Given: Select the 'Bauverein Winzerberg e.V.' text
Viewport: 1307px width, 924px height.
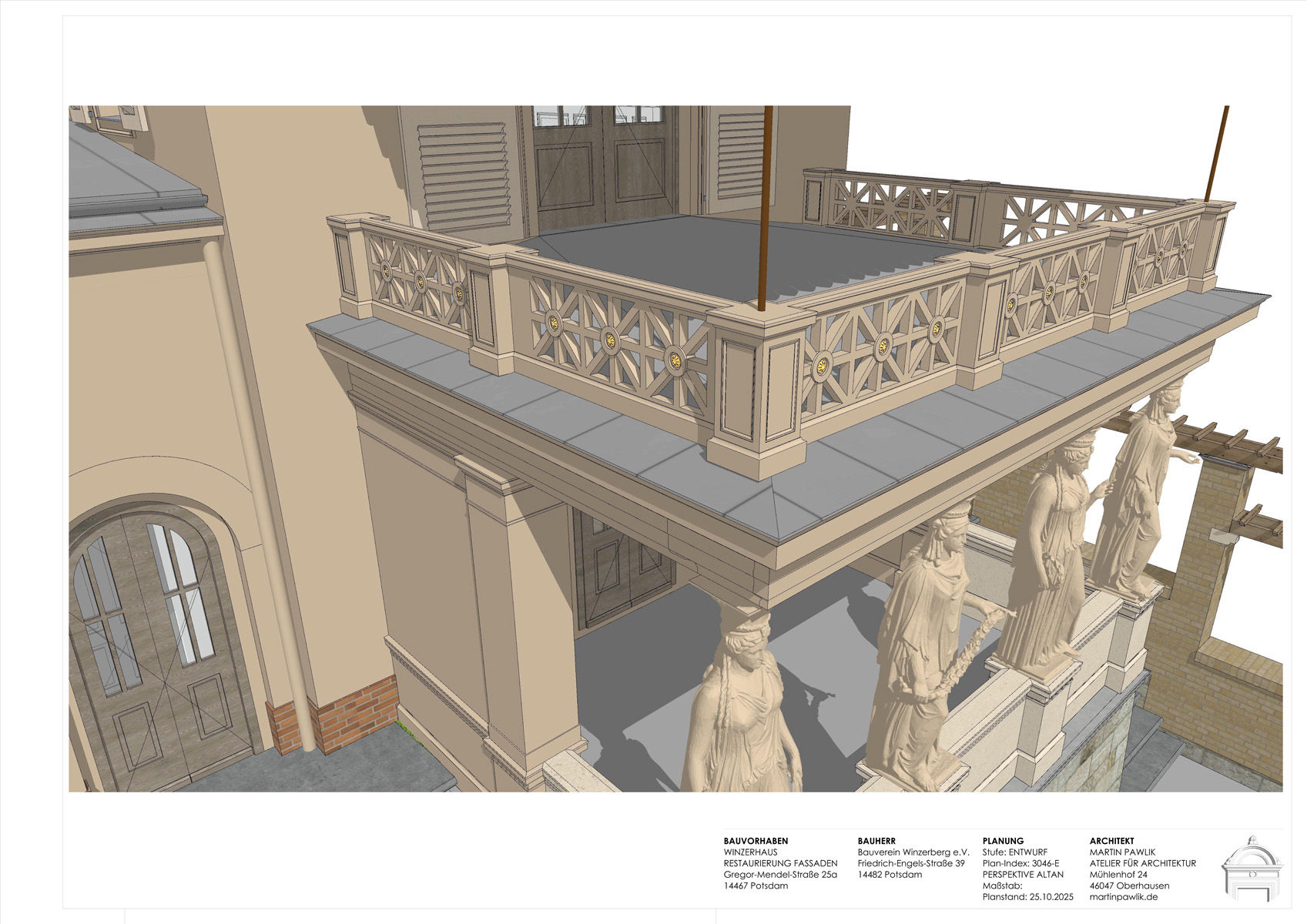Looking at the screenshot, I should [x=913, y=852].
